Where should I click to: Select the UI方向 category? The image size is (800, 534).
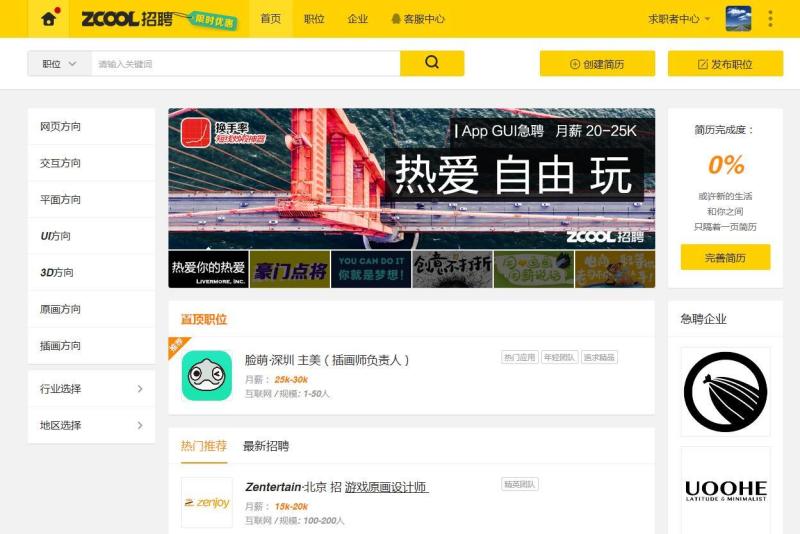click(91, 236)
